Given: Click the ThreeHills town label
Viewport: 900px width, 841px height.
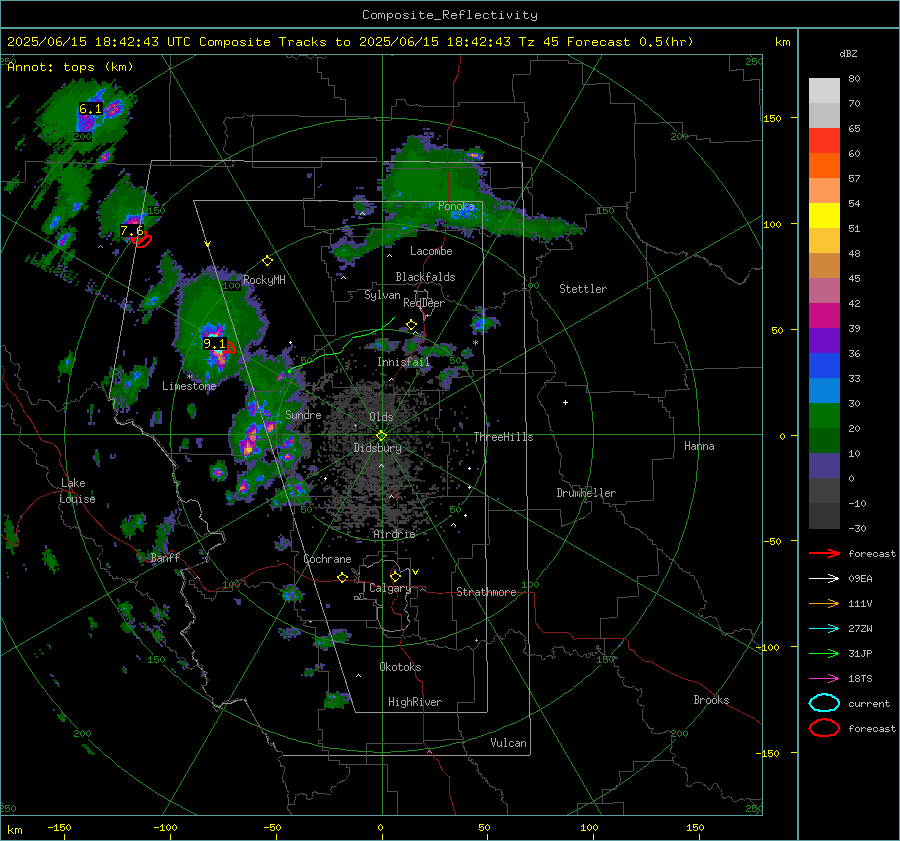Looking at the screenshot, I should (503, 437).
